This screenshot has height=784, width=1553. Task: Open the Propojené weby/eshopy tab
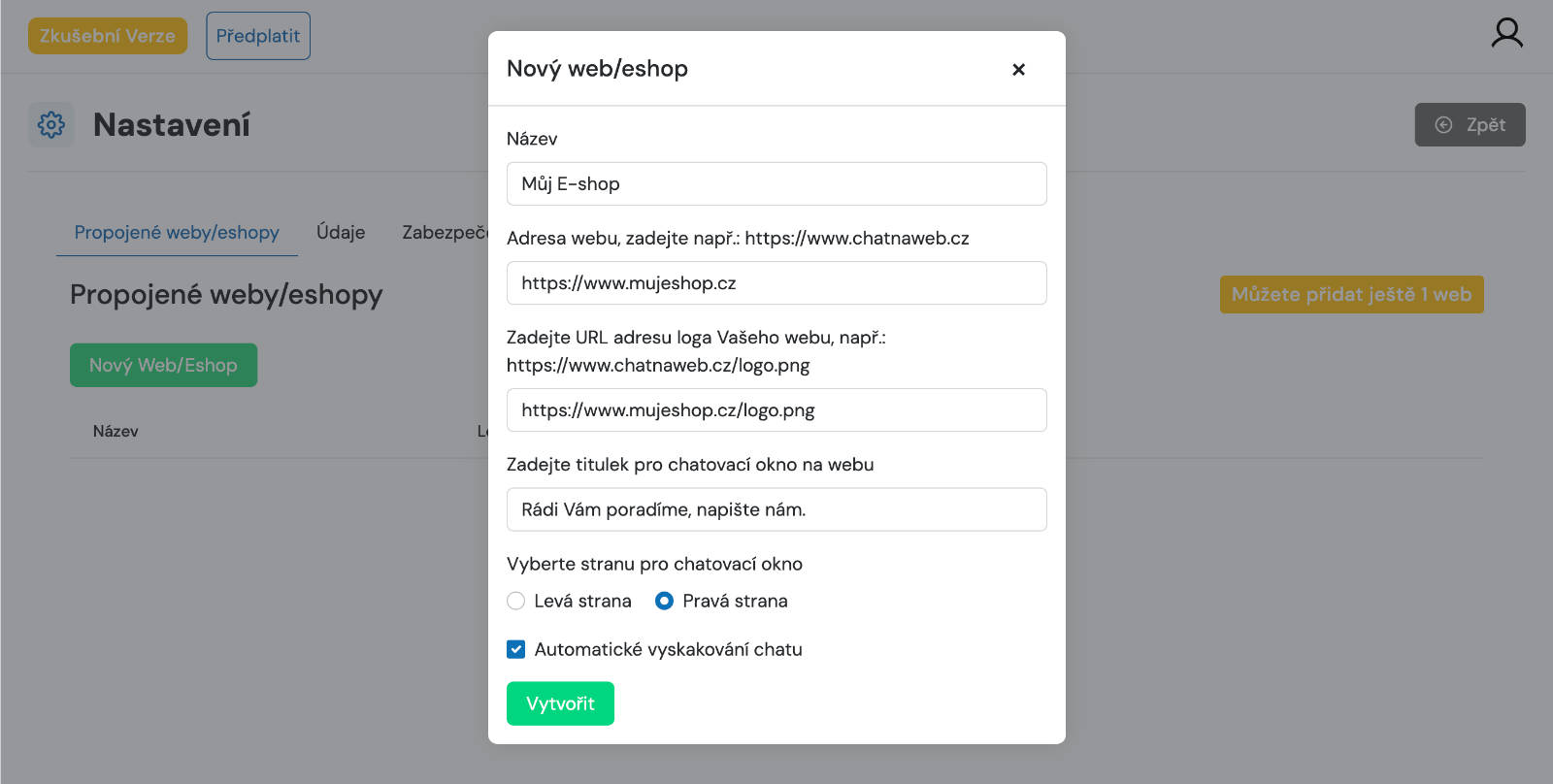coord(177,232)
